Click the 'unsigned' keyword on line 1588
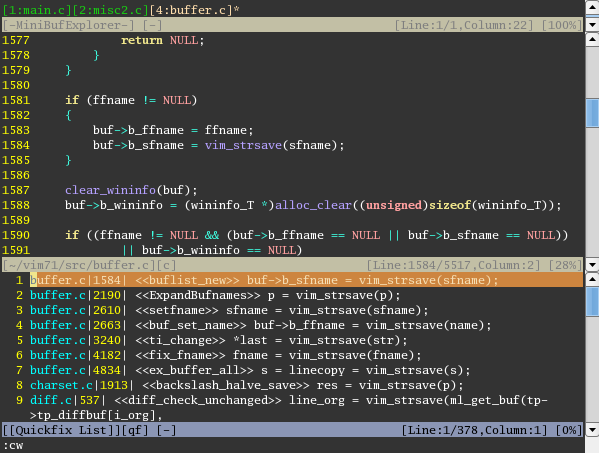The image size is (599, 453). pyautogui.click(x=394, y=205)
